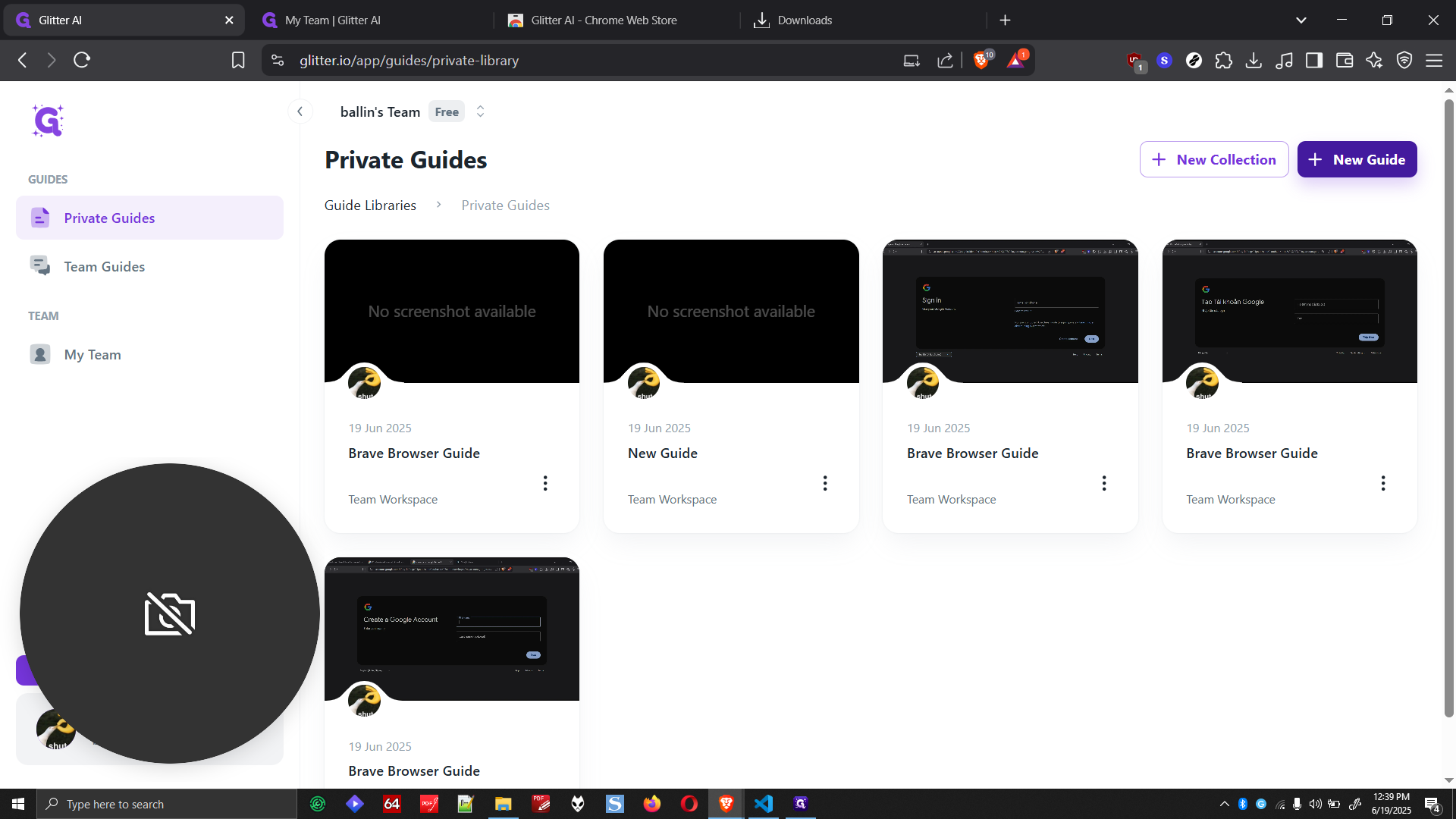Click the New Guide card title
Image resolution: width=1456 pixels, height=819 pixels.
pyautogui.click(x=662, y=453)
